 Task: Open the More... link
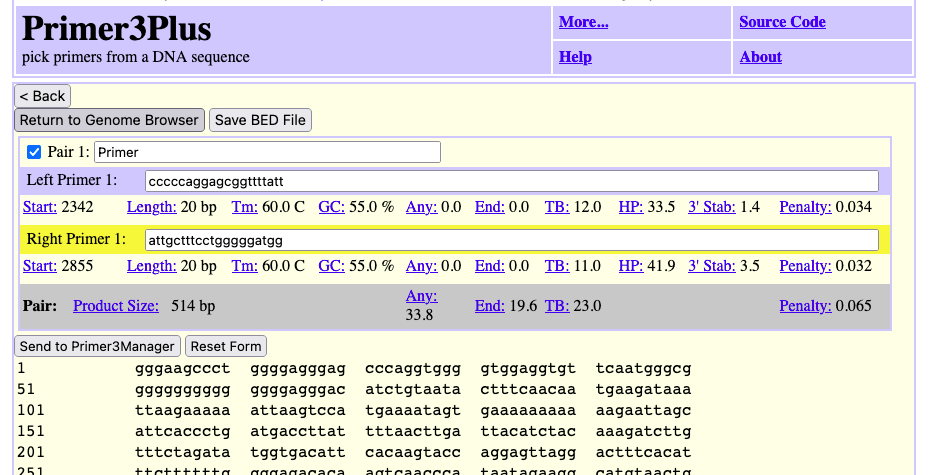tap(583, 22)
